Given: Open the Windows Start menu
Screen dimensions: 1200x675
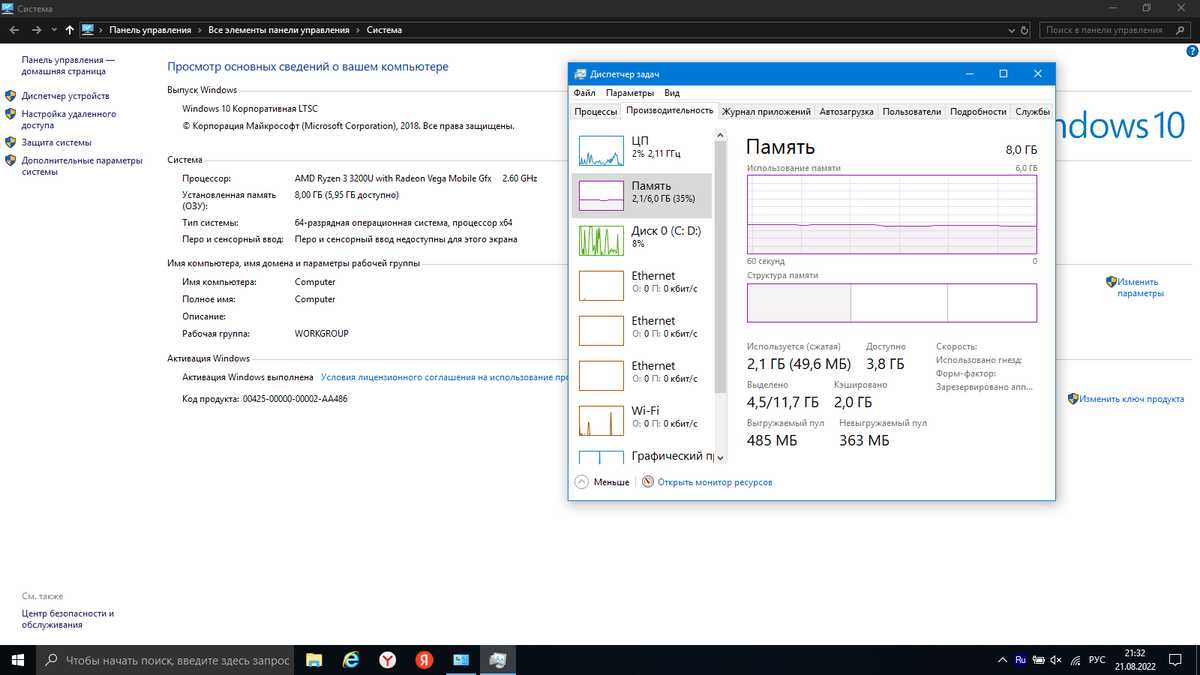Looking at the screenshot, I should [17, 660].
